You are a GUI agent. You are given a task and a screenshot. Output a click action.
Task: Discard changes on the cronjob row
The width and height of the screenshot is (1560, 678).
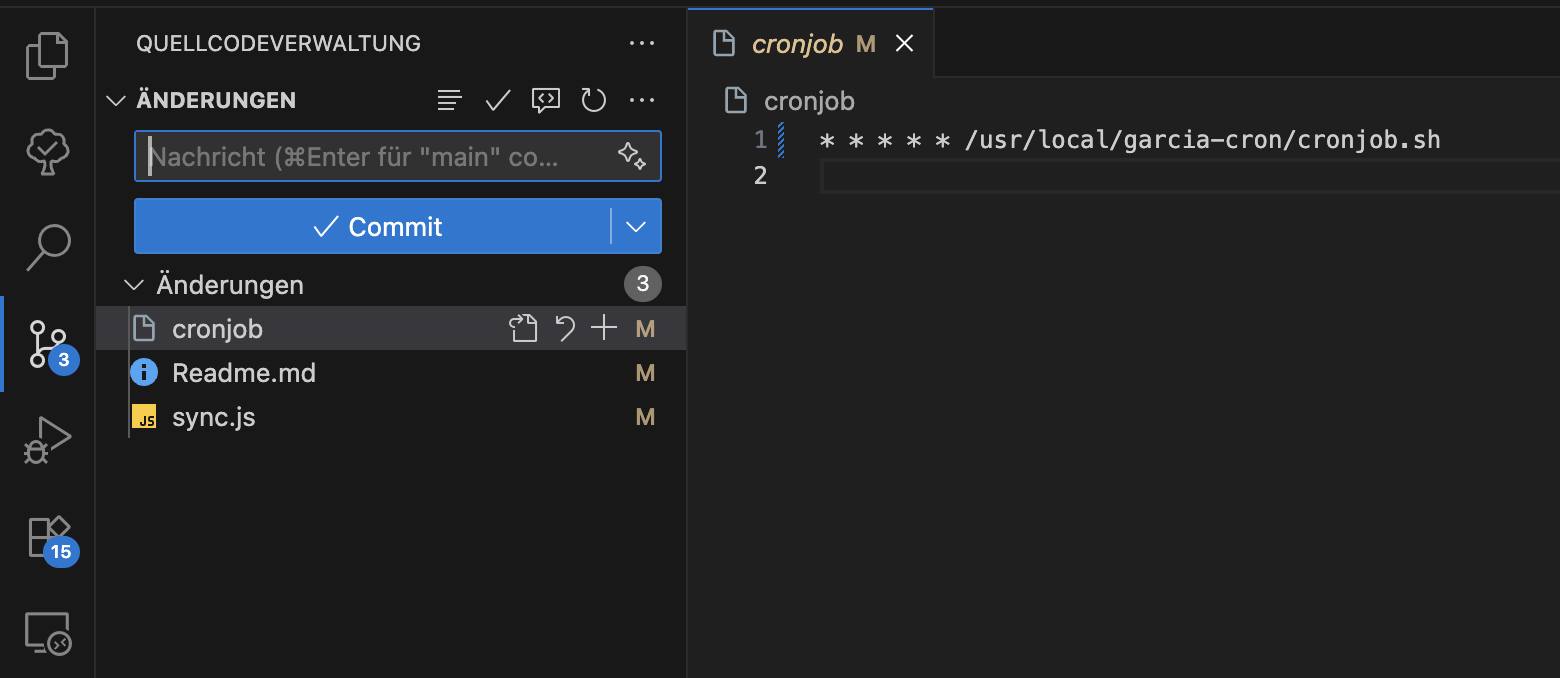pos(566,328)
